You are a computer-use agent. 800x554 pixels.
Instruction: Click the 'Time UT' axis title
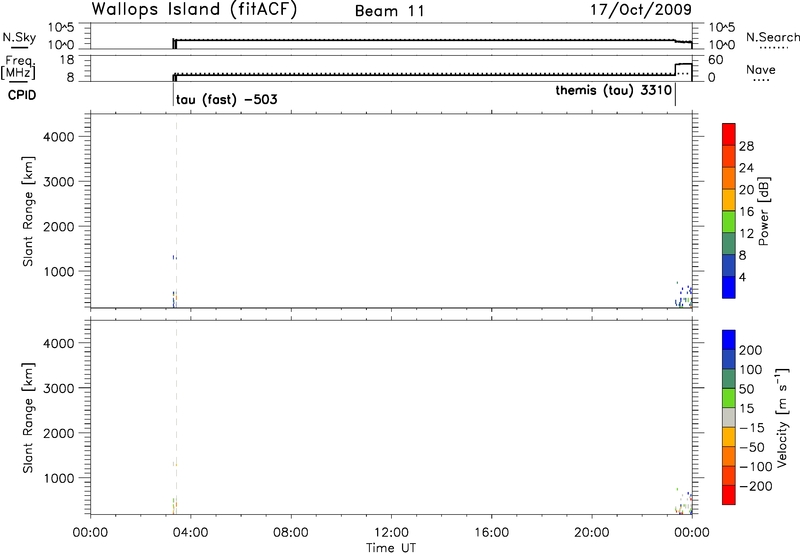coord(391,548)
